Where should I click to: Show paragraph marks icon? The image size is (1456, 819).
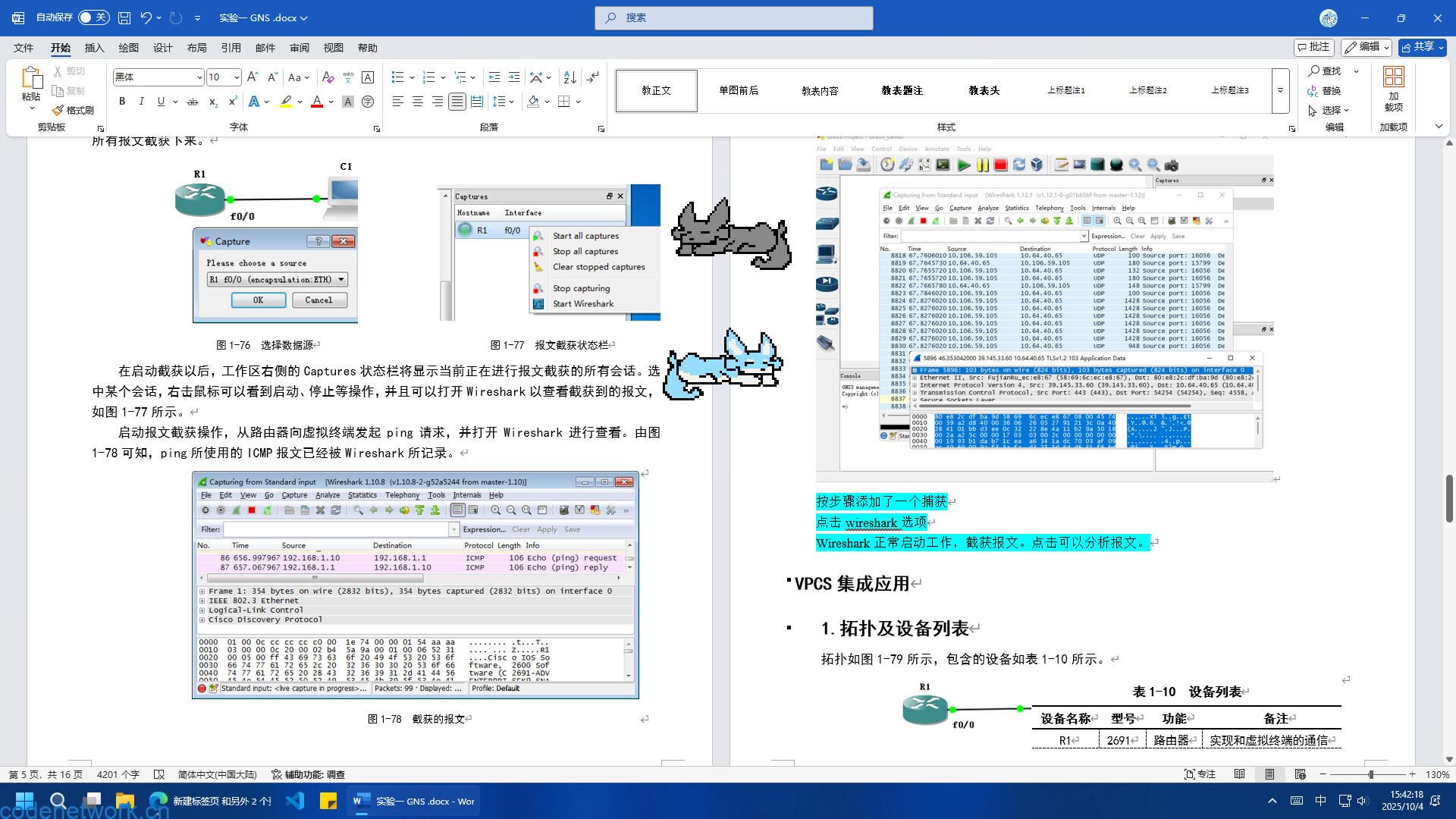tap(593, 77)
